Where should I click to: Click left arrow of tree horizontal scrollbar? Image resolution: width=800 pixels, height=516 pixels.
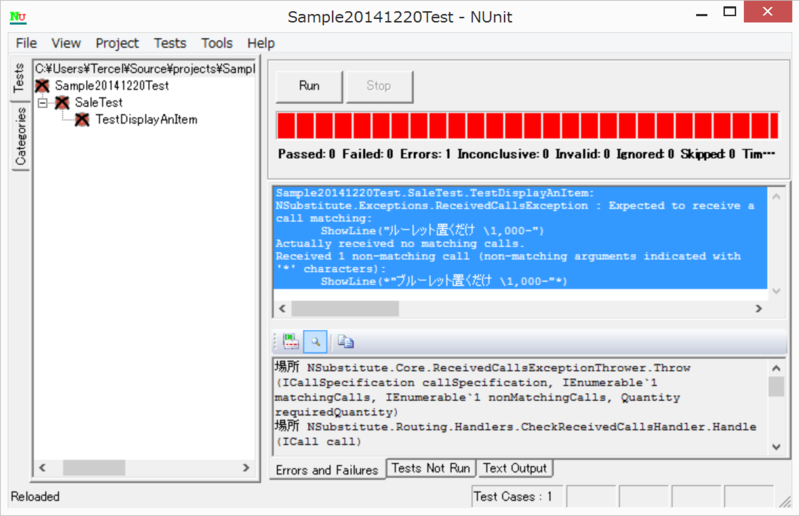tap(42, 468)
